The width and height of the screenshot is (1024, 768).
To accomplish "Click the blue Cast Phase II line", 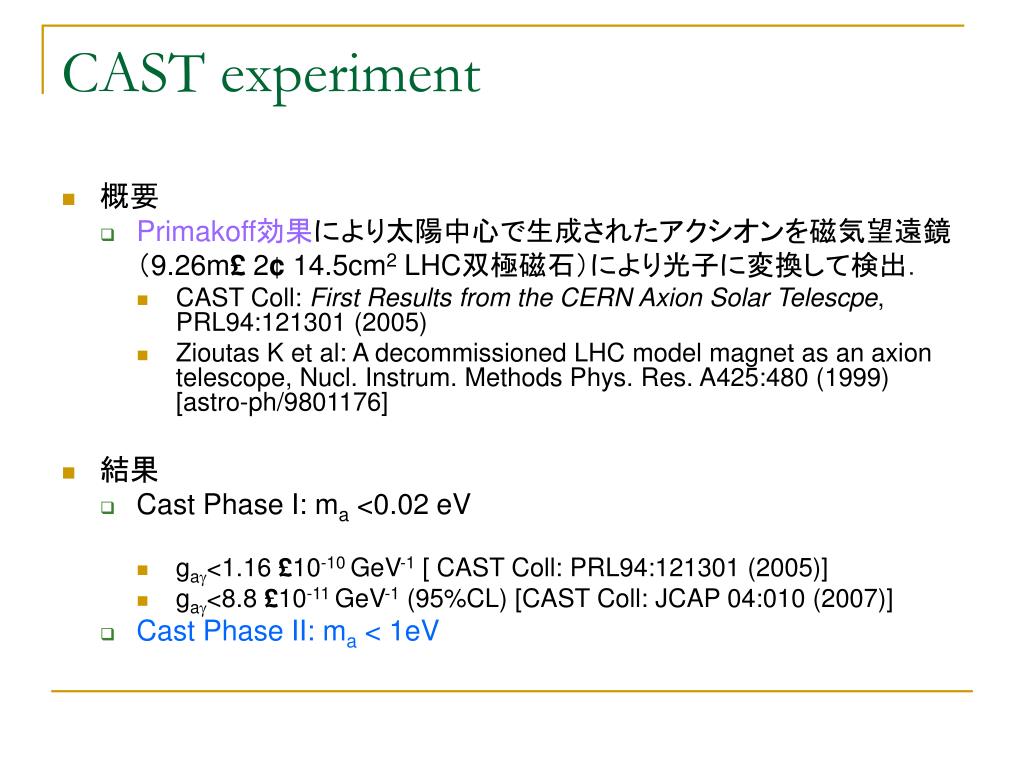I will pos(287,632).
